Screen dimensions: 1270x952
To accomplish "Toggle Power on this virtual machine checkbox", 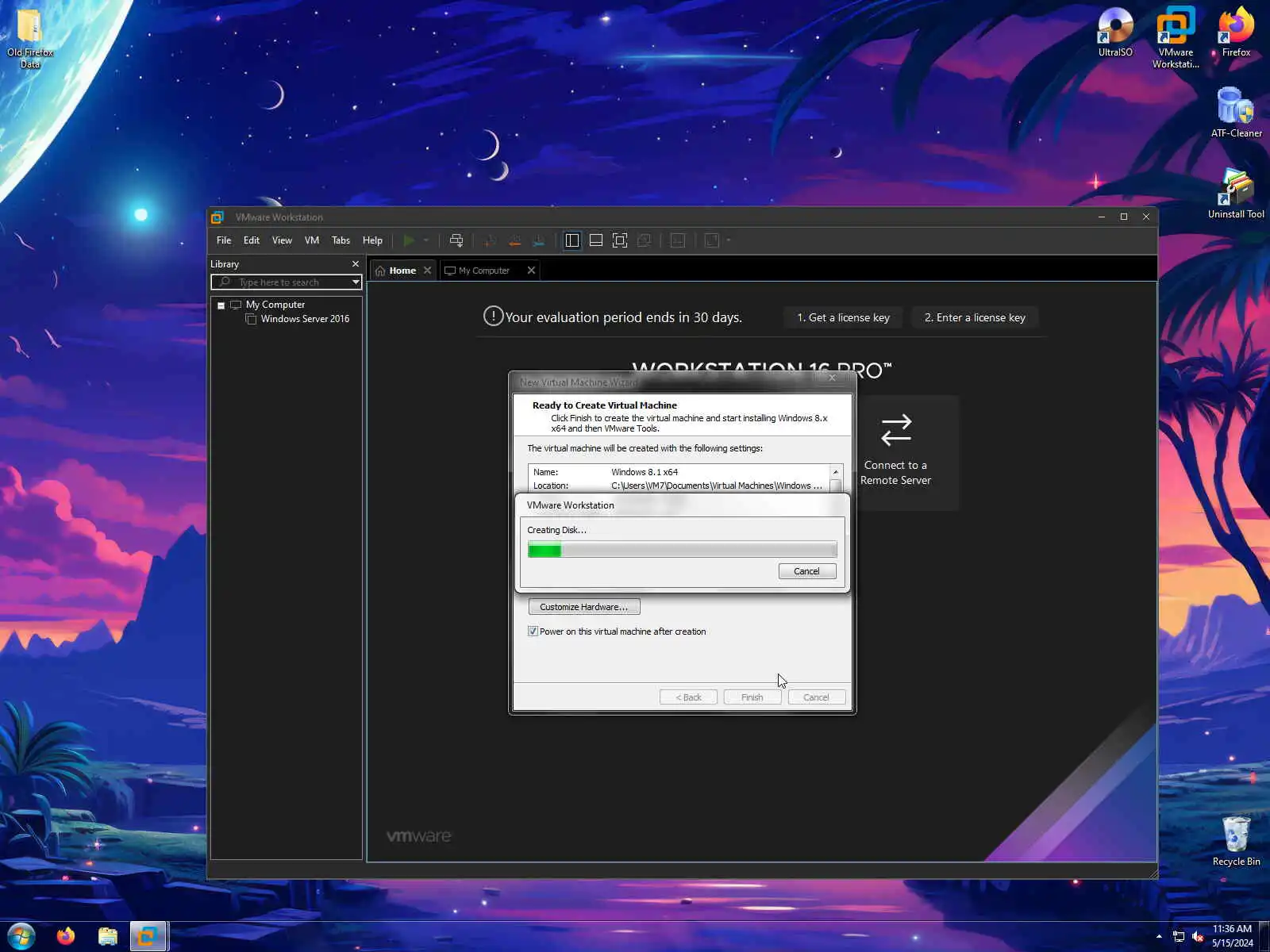I will 533,631.
